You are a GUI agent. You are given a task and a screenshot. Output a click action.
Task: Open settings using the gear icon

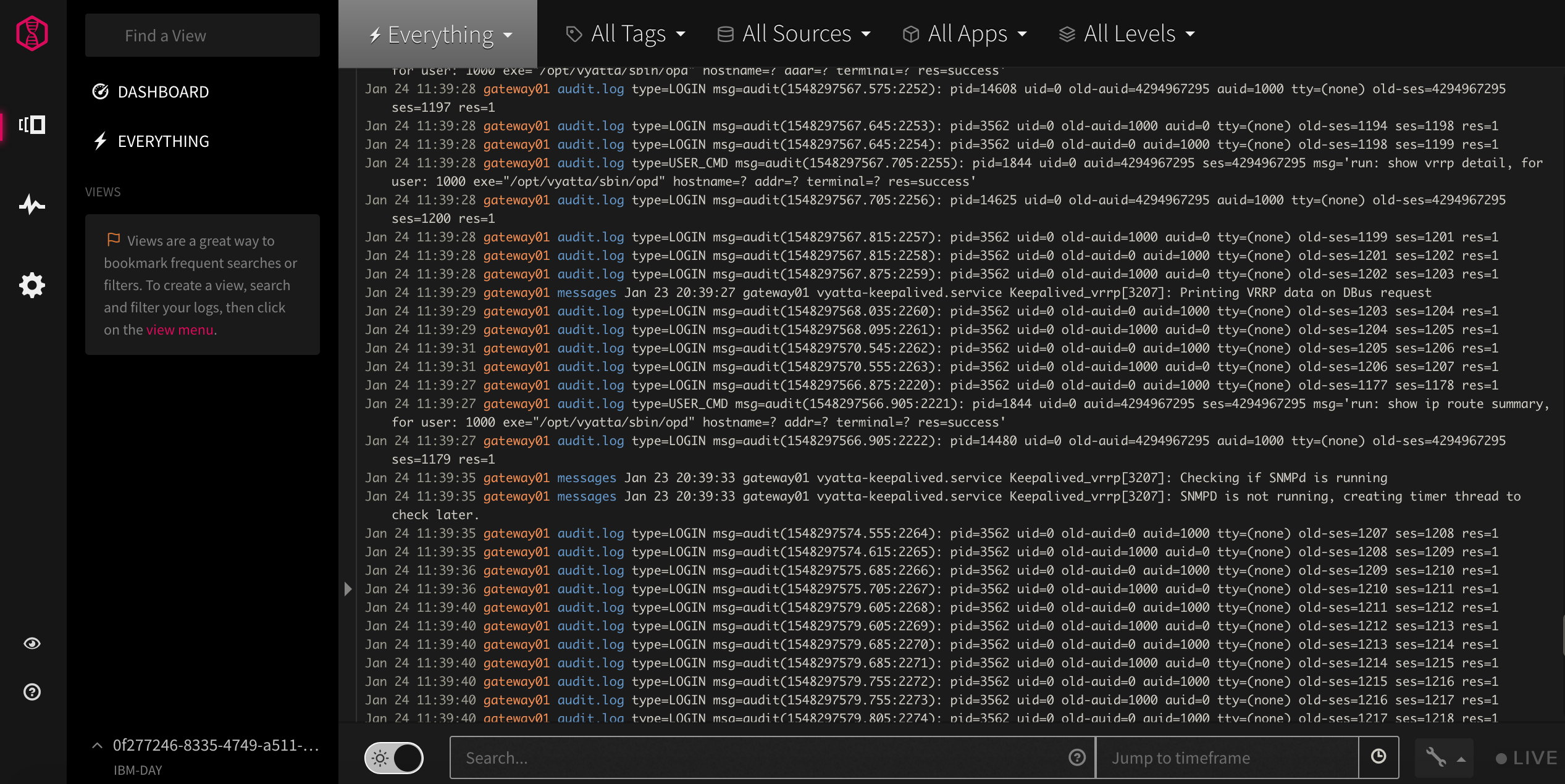click(31, 285)
